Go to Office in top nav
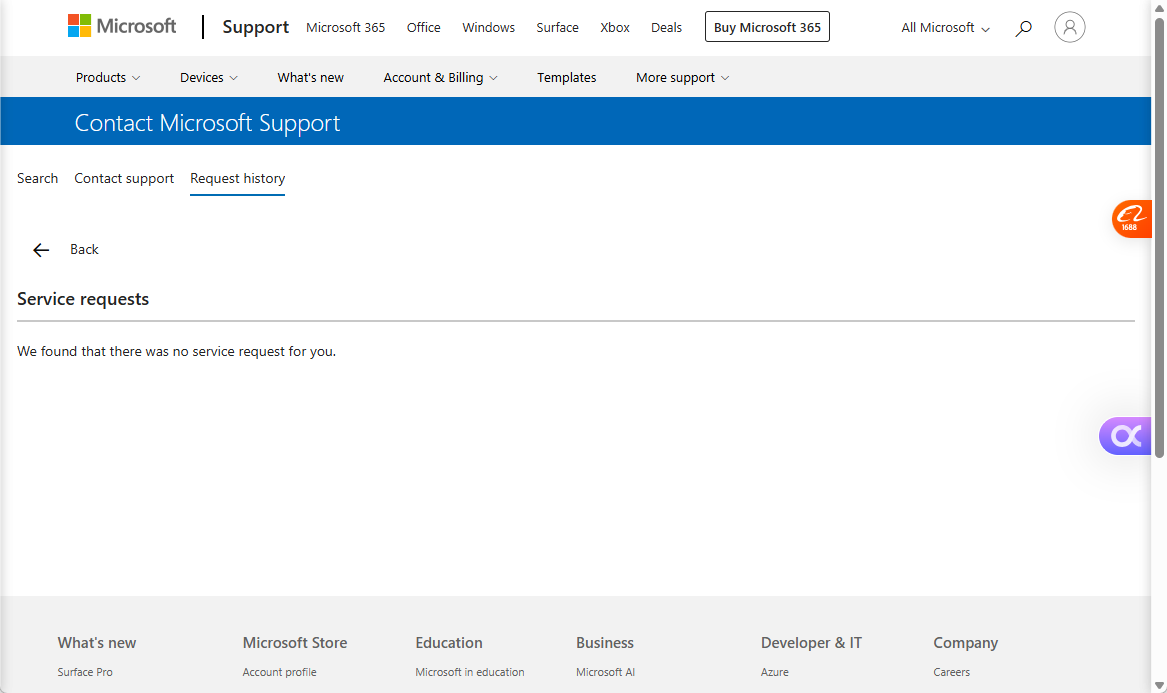Screen dimensions: 1167x693 tap(423, 28)
